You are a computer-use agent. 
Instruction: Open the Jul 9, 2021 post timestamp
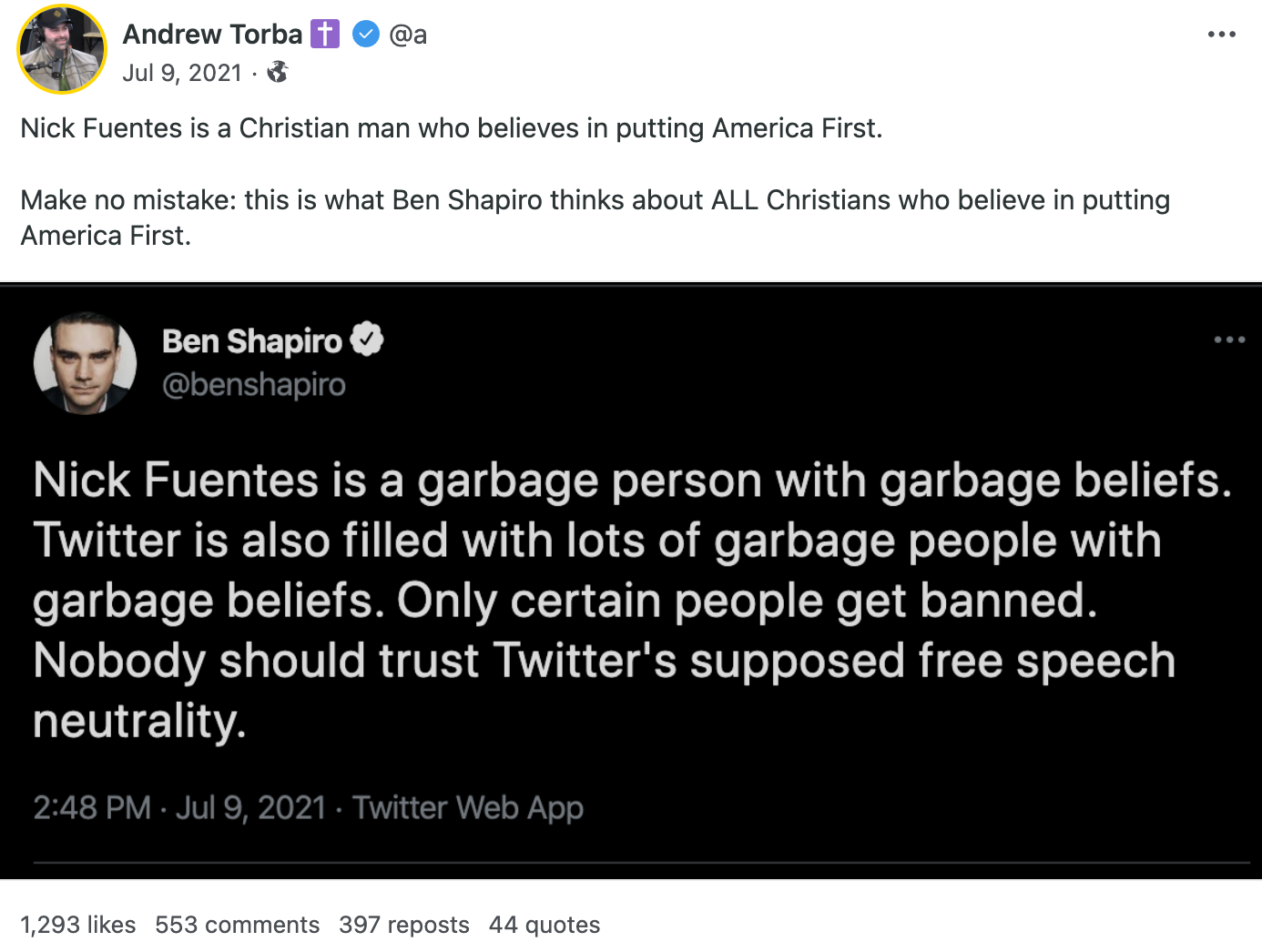[x=182, y=73]
